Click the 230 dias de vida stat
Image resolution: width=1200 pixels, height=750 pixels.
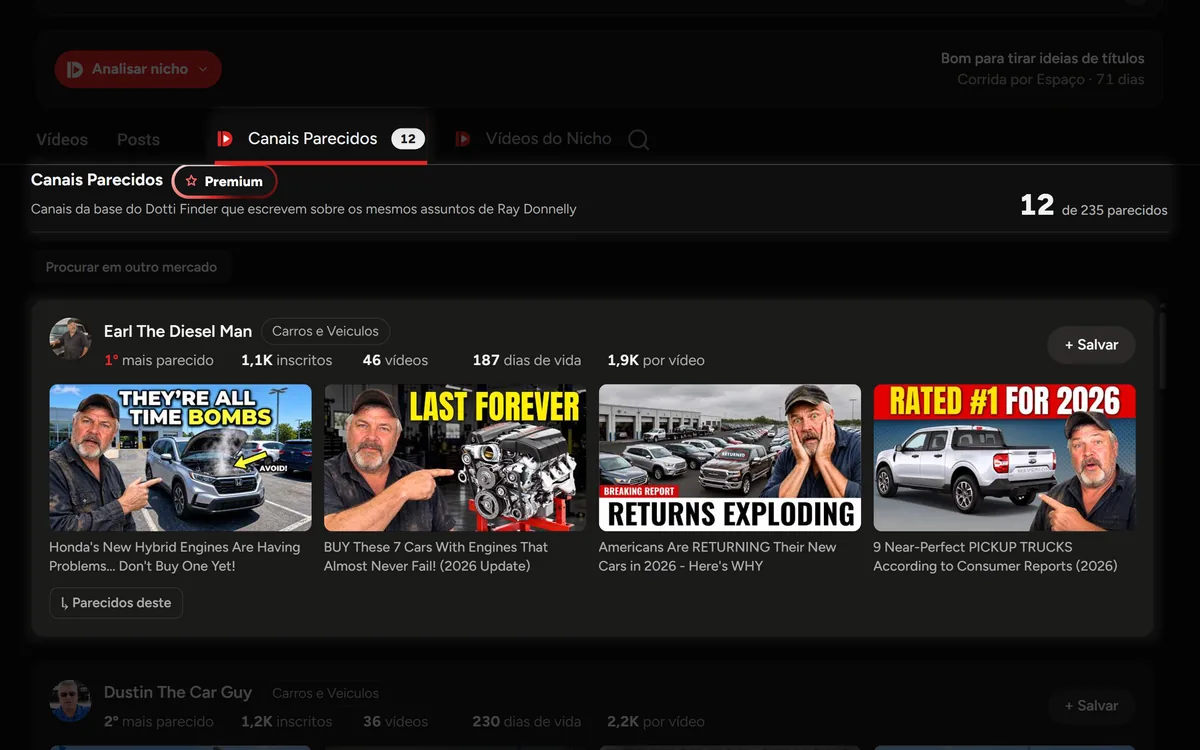pyautogui.click(x=527, y=721)
